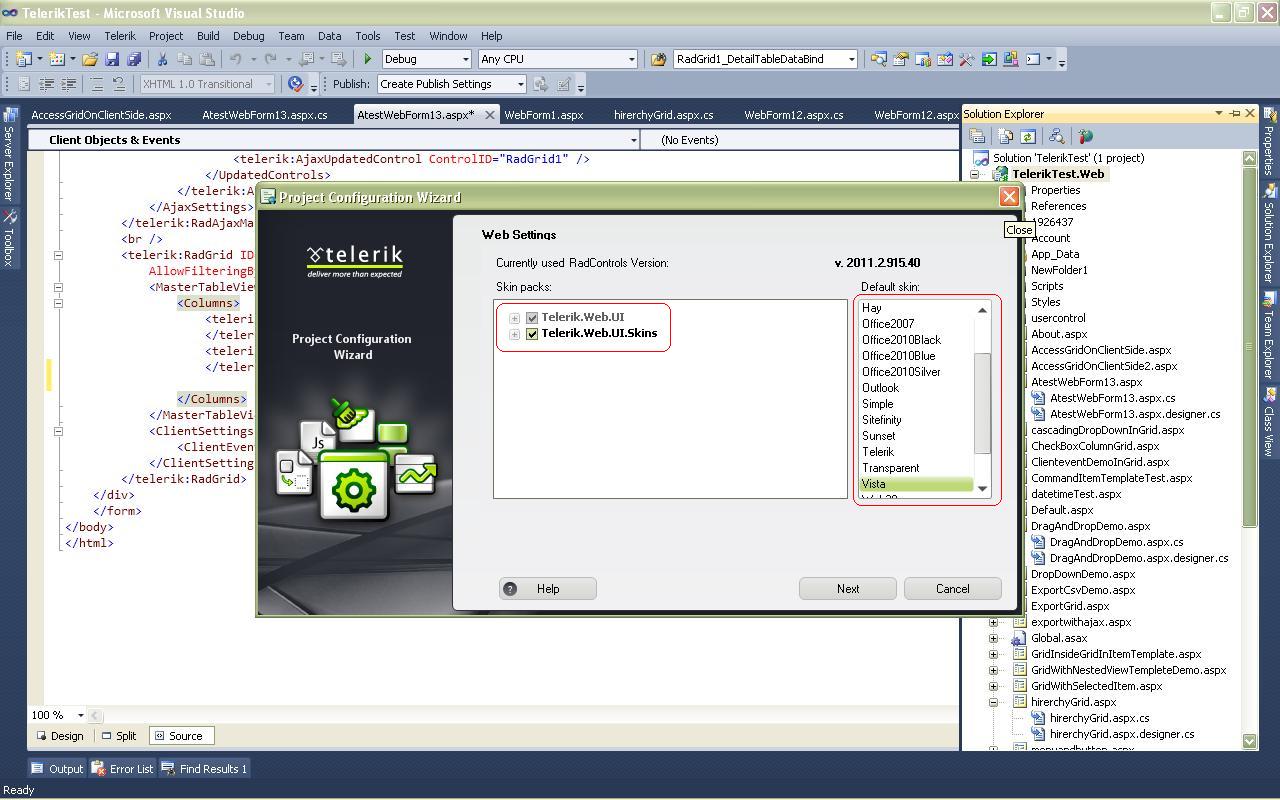Click the Default skin list scrollbar thumb
Screen dimensions: 1280x800
(x=982, y=403)
